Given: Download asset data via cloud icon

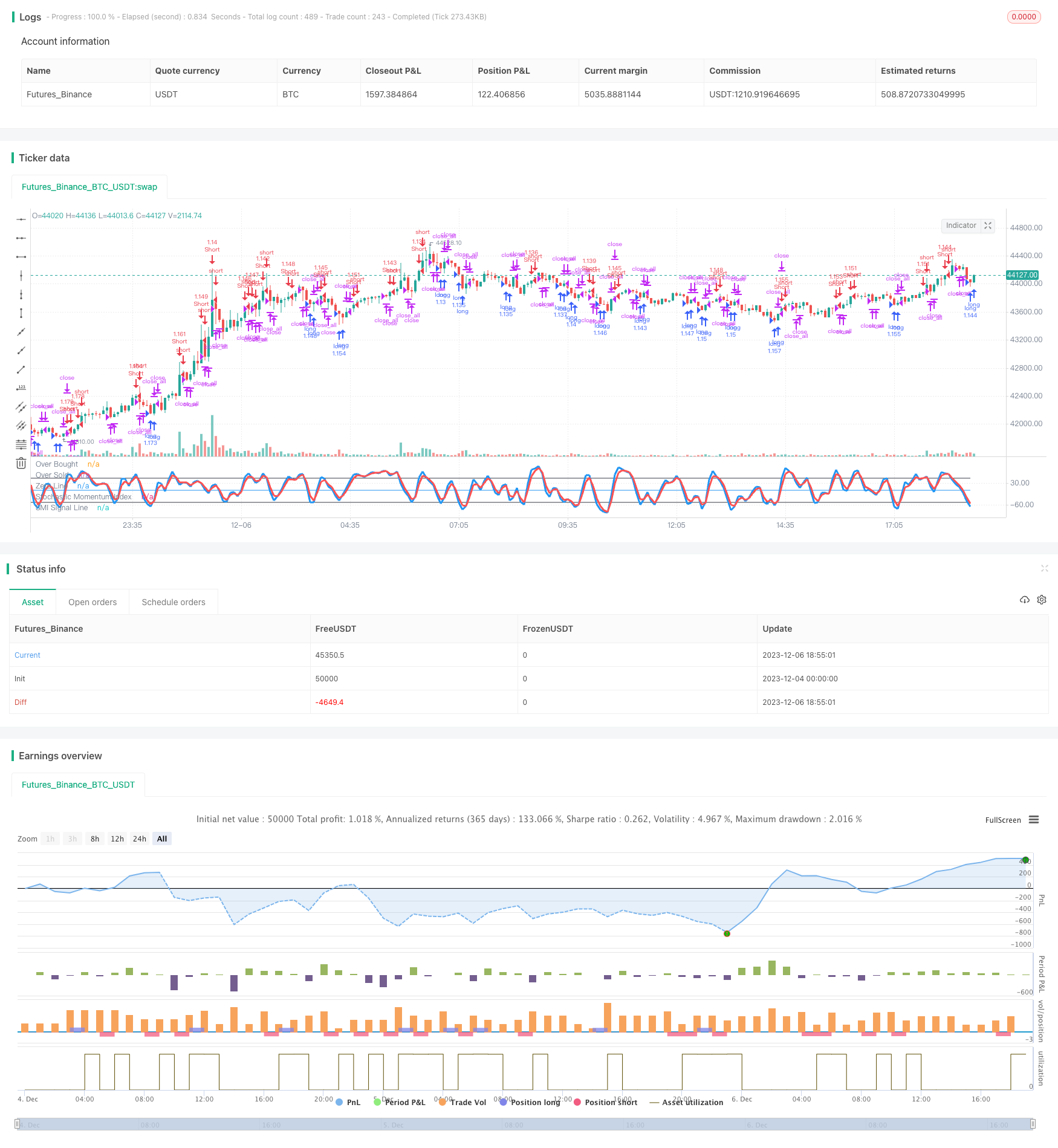Looking at the screenshot, I should (1024, 600).
